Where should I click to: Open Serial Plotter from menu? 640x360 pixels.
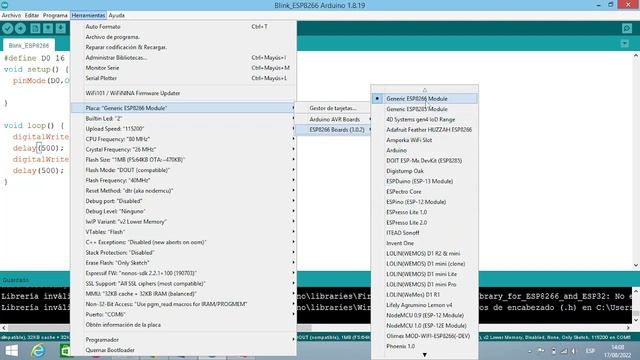coord(183,78)
